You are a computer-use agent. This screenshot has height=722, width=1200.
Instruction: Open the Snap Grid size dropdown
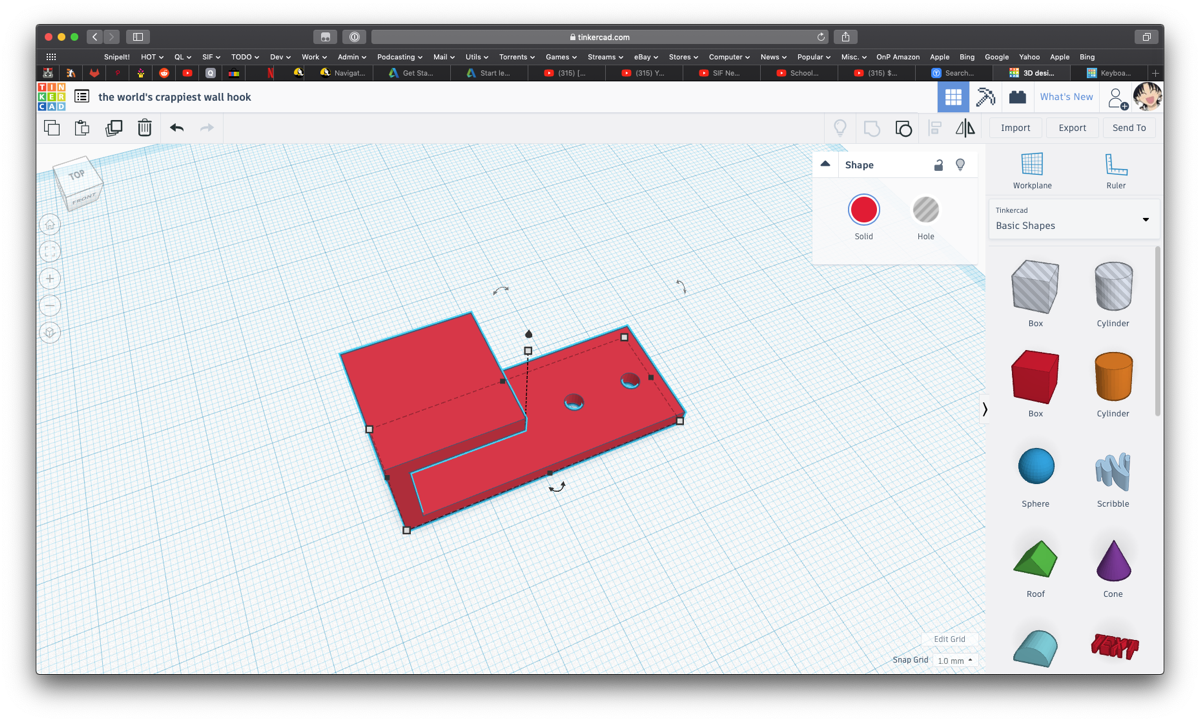click(x=956, y=661)
